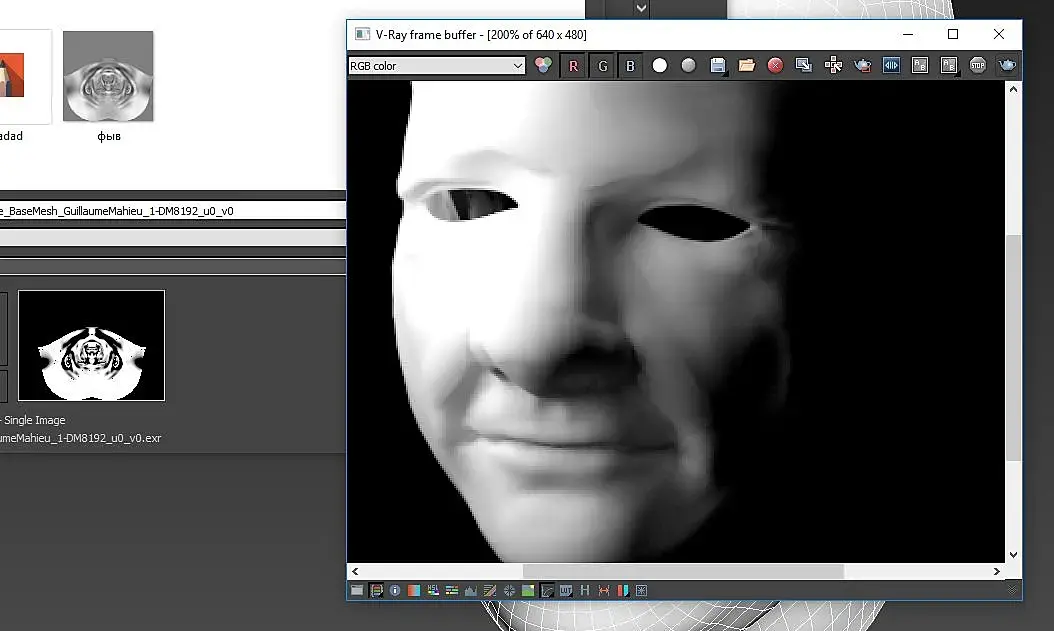This screenshot has height=631, width=1054.
Task: Click the monochromatic mode gray circle
Action: pyautogui.click(x=688, y=66)
